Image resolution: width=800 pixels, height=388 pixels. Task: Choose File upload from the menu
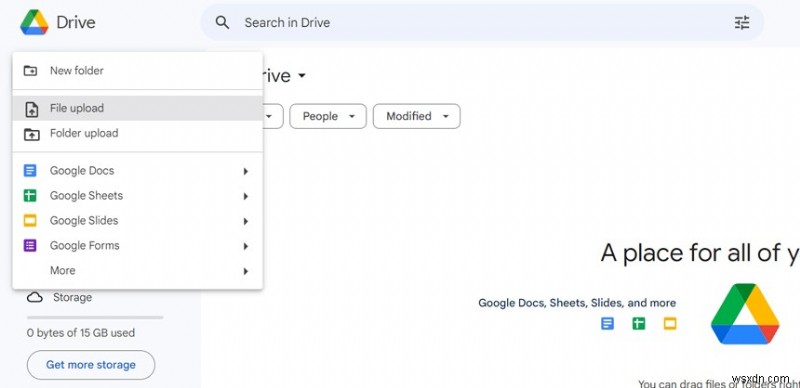point(138,108)
